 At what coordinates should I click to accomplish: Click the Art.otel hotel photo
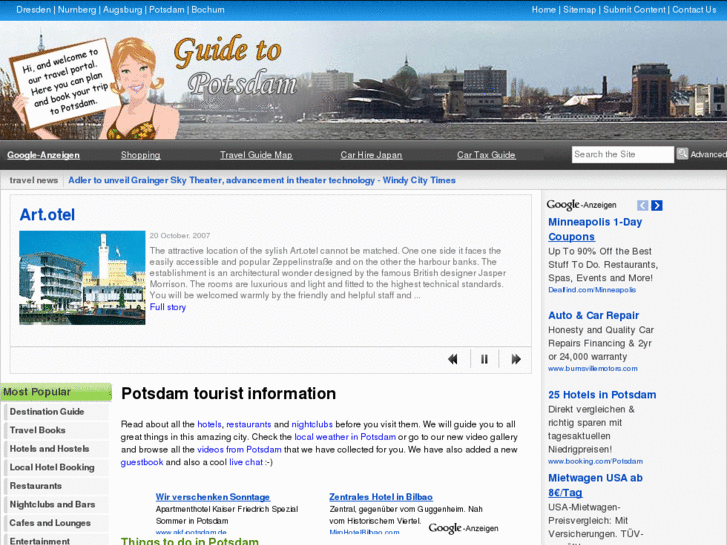[82, 277]
